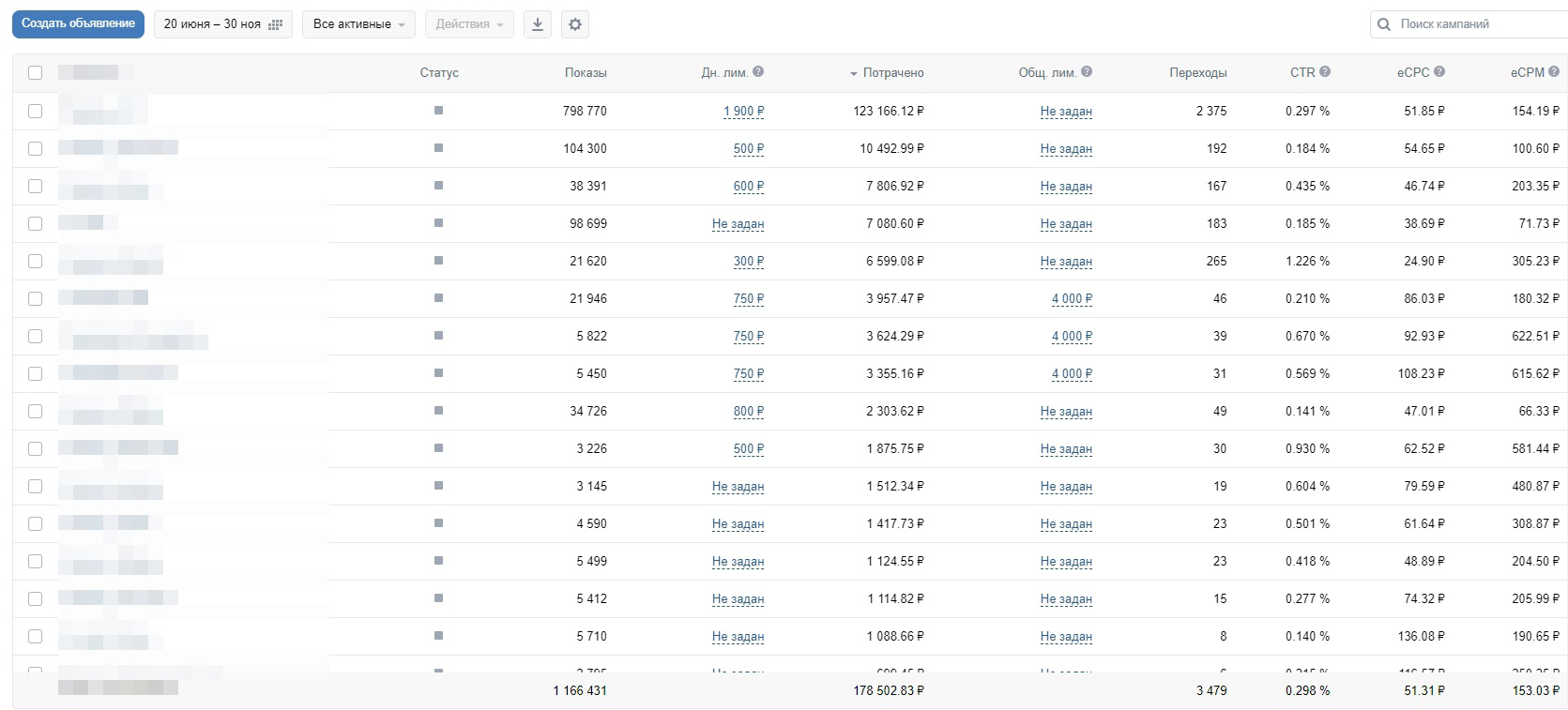
Task: Click status icon of the 104 300 row
Action: pyautogui.click(x=438, y=148)
